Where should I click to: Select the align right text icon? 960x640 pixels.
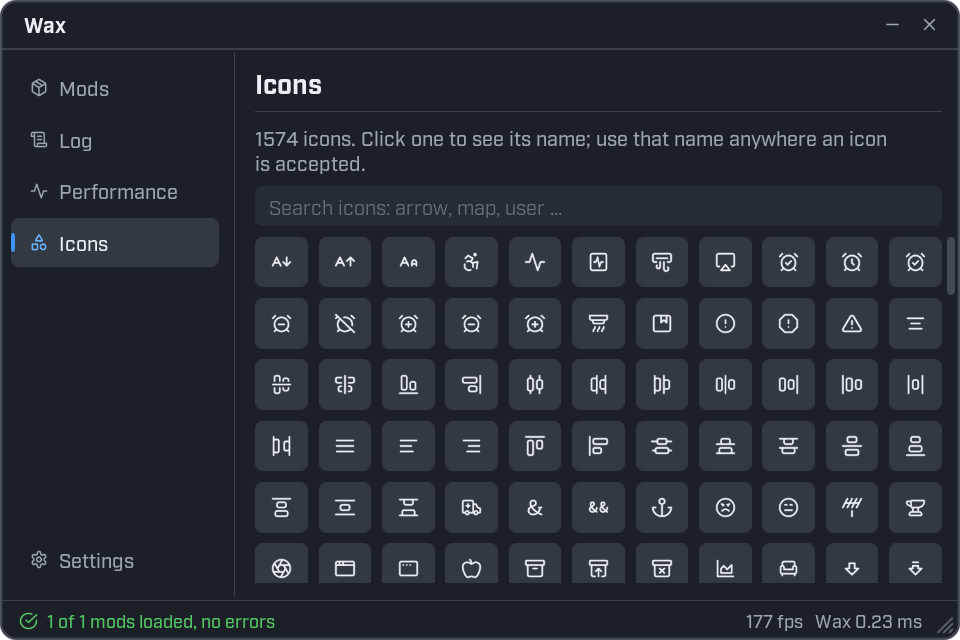click(x=471, y=446)
